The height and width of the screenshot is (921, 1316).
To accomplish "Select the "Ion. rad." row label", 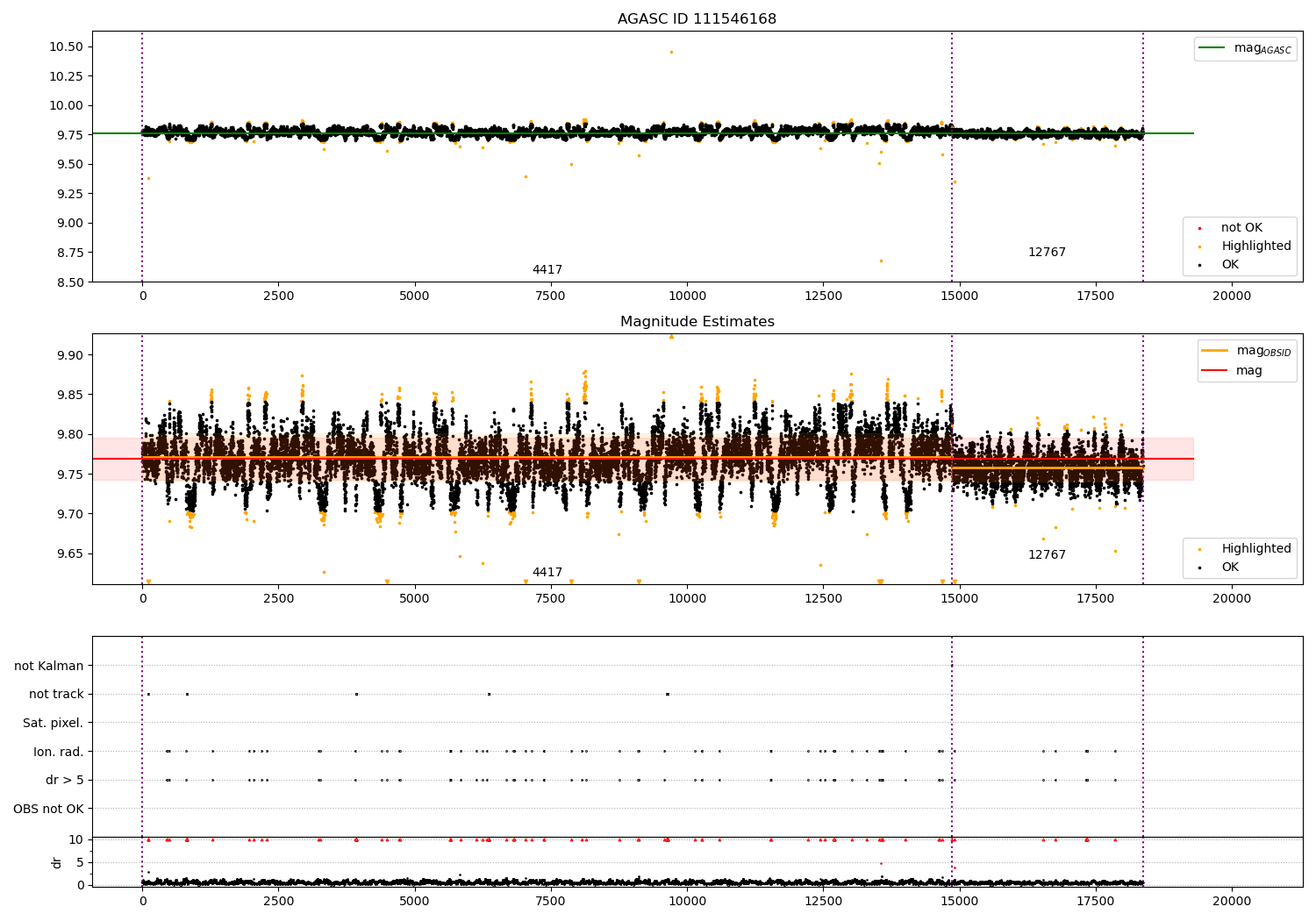I will pyautogui.click(x=58, y=752).
